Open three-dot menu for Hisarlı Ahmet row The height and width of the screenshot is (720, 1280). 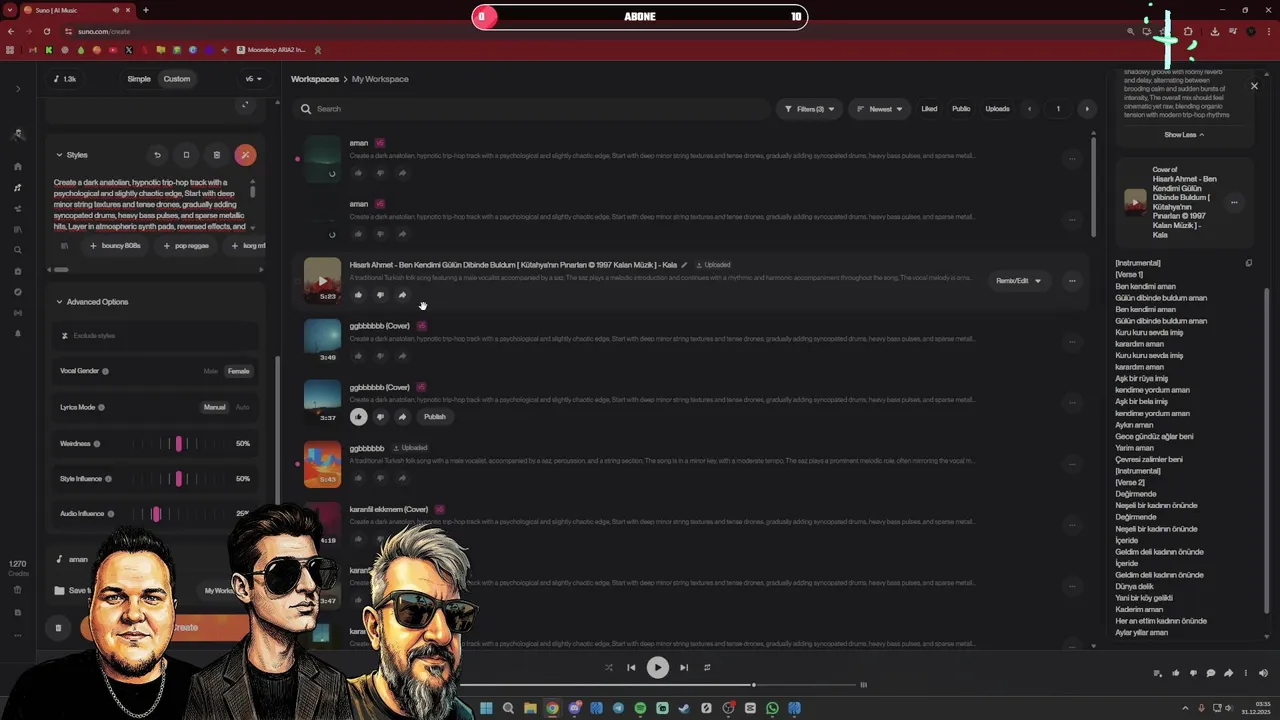(1072, 281)
